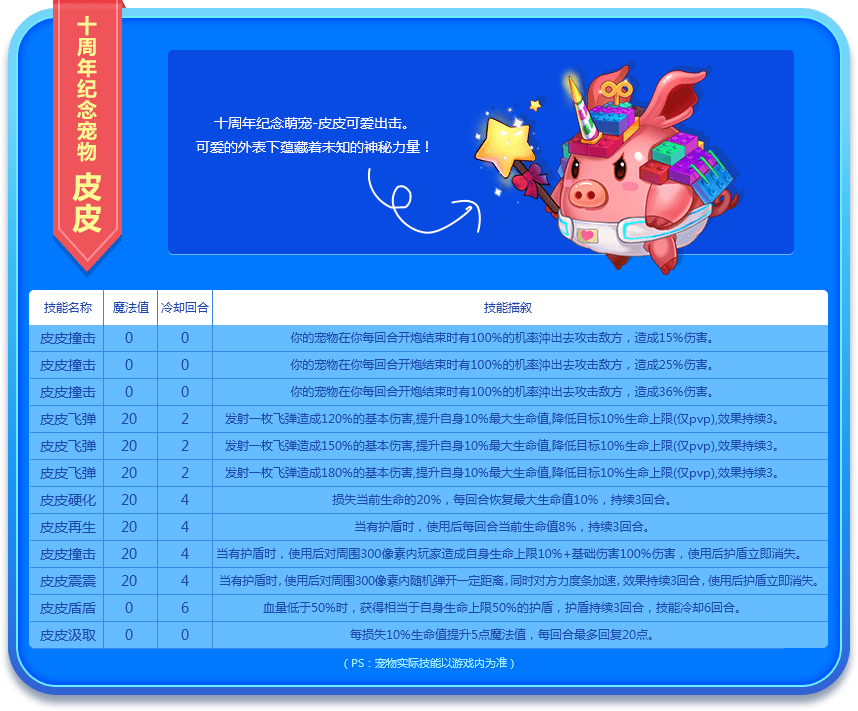Click cooldown value 0 in the 皮皮汲取 row

[x=185, y=635]
